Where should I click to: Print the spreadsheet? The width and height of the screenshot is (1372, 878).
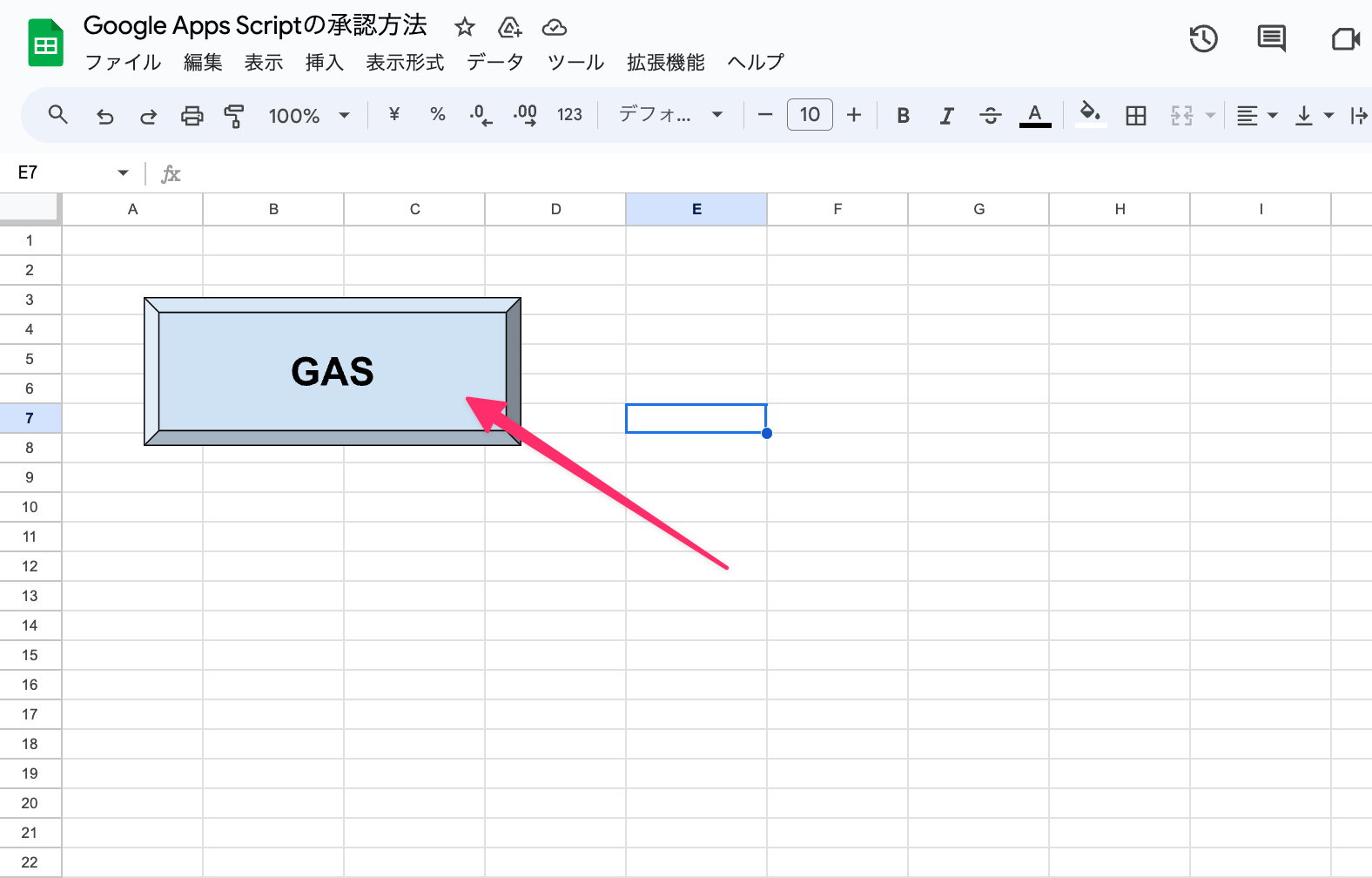(x=192, y=115)
